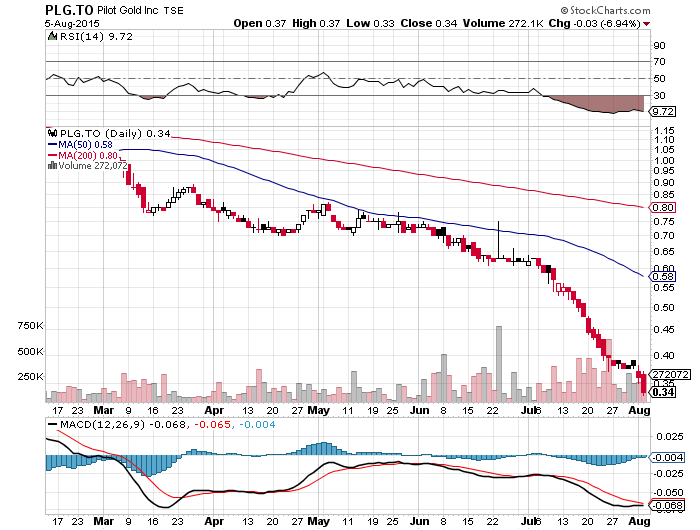Viewport: 700px width, 530px height.
Task: Click the blue MA(50) line swatch in legend
Action: pyautogui.click(x=52, y=145)
